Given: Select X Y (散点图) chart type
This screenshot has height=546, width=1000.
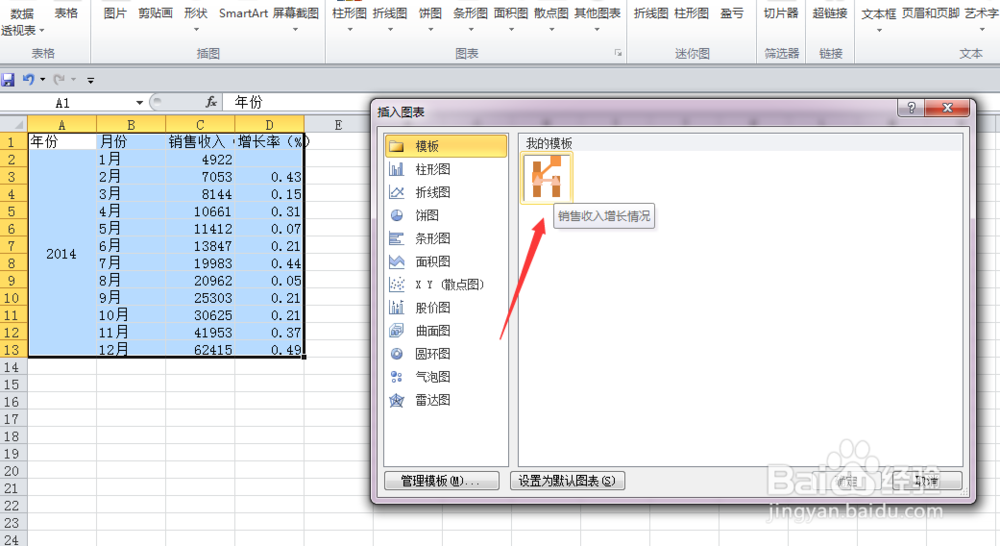Looking at the screenshot, I should pyautogui.click(x=446, y=284).
